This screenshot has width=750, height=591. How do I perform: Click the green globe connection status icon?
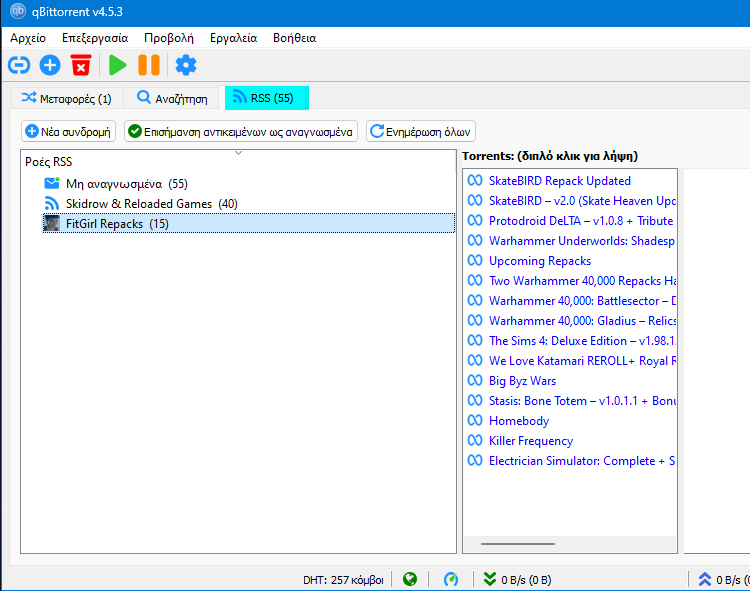pos(410,580)
